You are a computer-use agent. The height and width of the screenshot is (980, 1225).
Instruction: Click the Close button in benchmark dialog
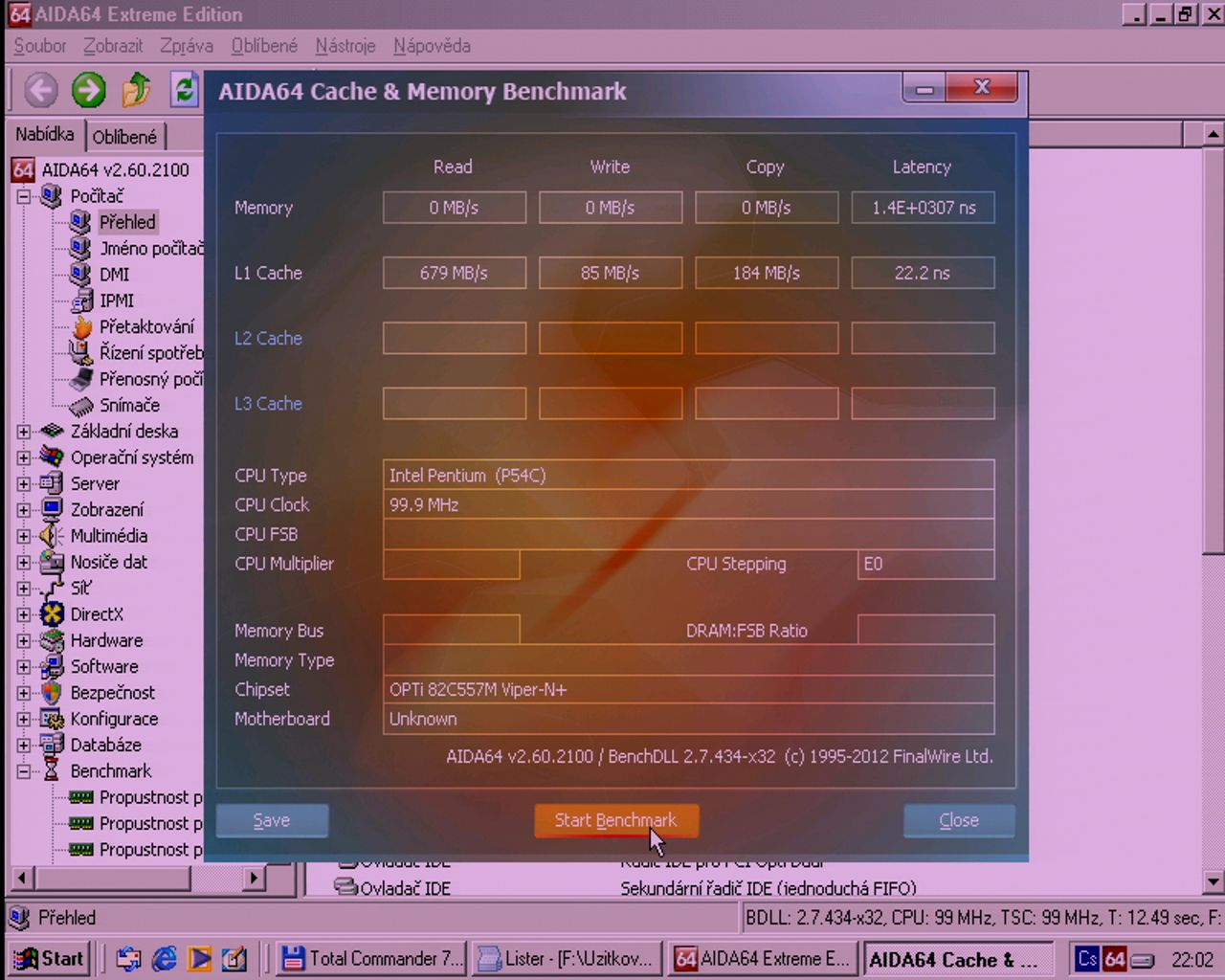click(958, 820)
